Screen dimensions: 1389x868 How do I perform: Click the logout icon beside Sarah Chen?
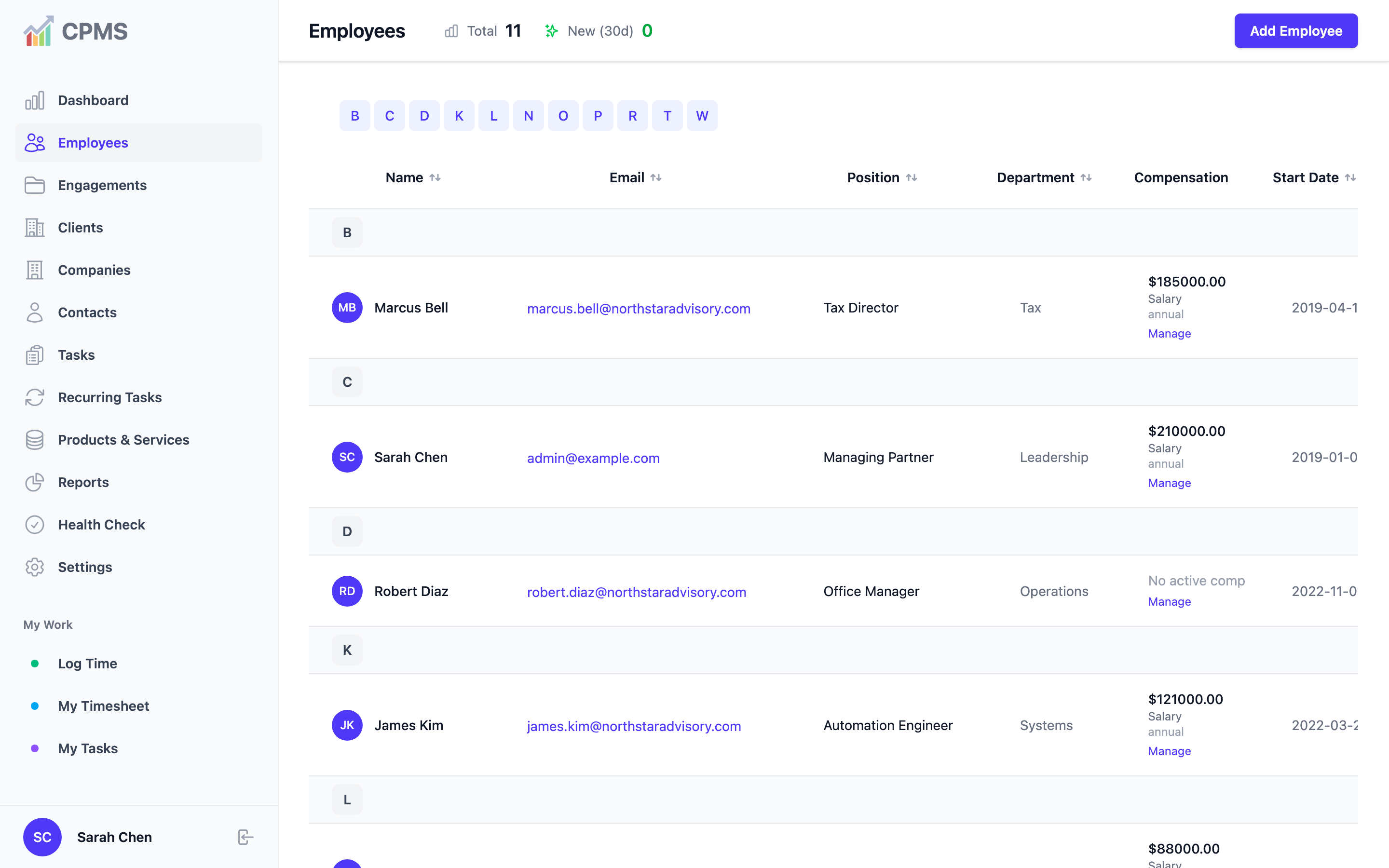coord(245,837)
